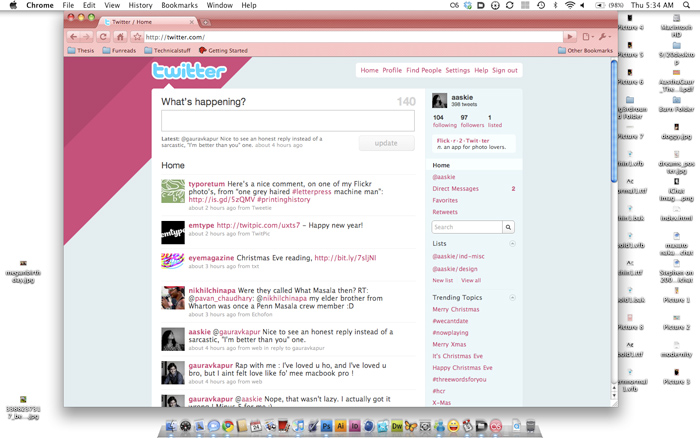Click the Find People link

tap(424, 71)
